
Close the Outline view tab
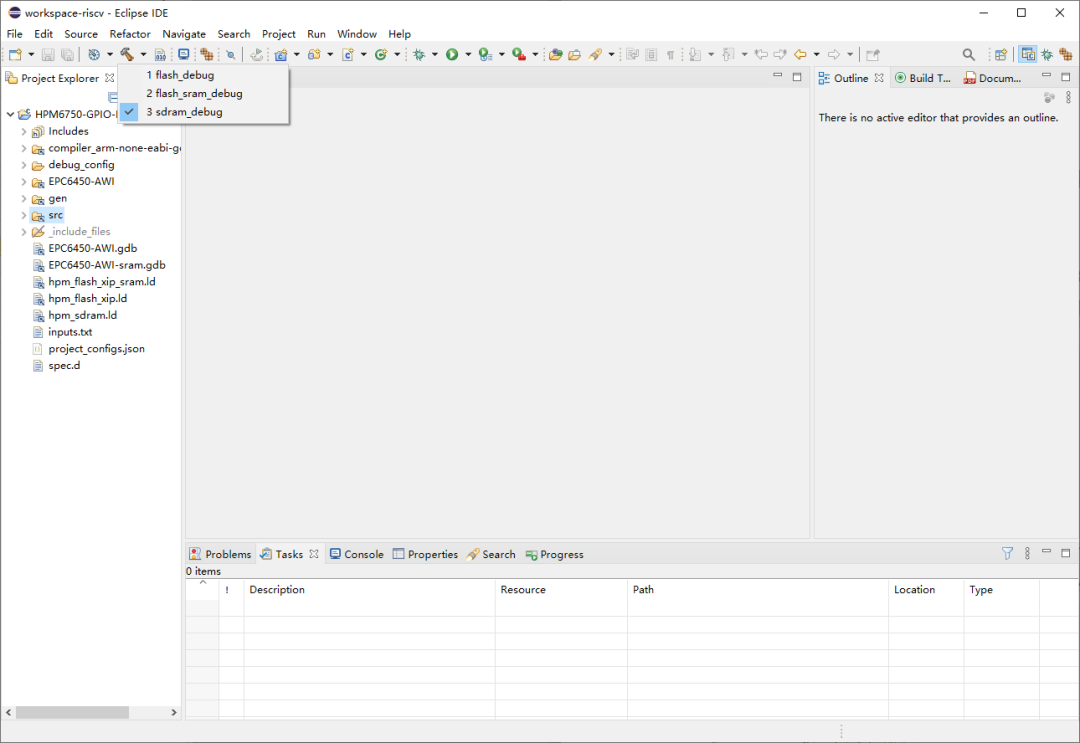tap(879, 78)
